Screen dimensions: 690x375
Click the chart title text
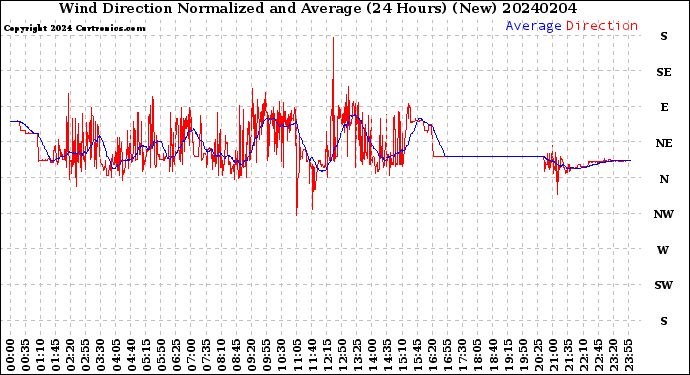318,8
